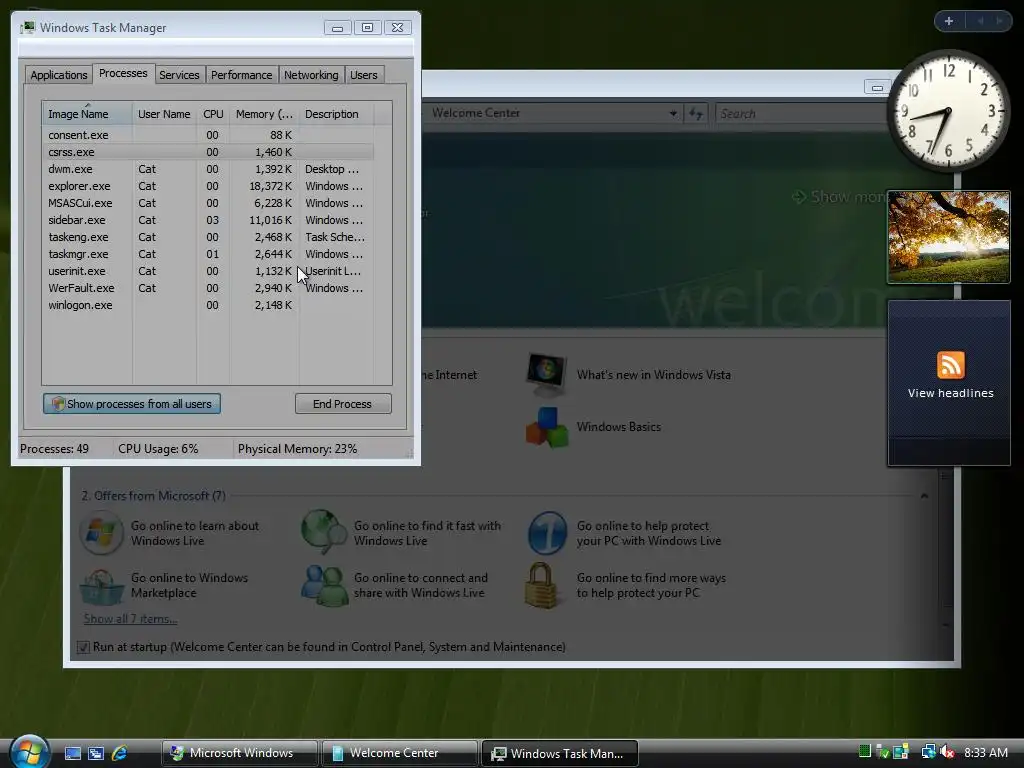Select the taskeng.exe process
The height and width of the screenshot is (768, 1024).
point(208,237)
